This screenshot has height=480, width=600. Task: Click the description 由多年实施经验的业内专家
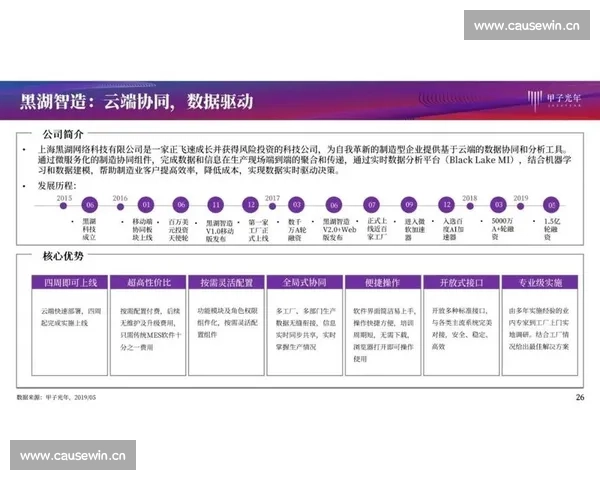click(539, 329)
